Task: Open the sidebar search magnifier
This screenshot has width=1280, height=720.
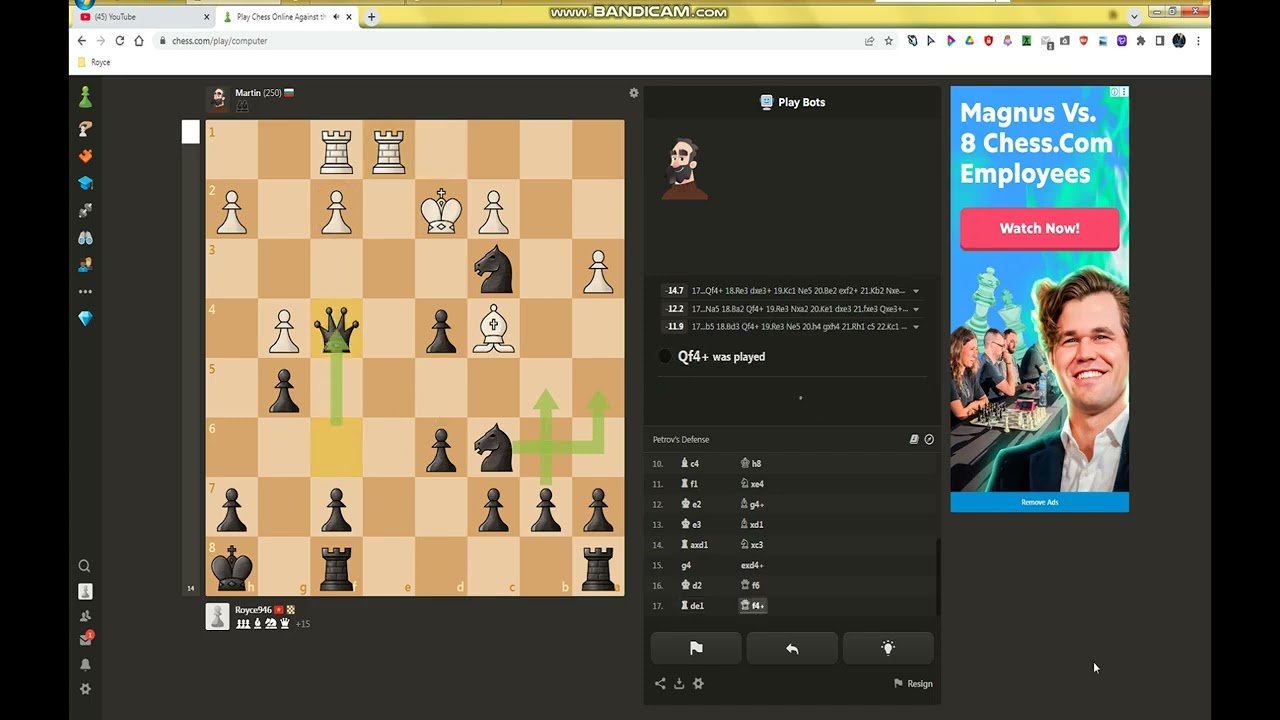Action: (x=85, y=566)
